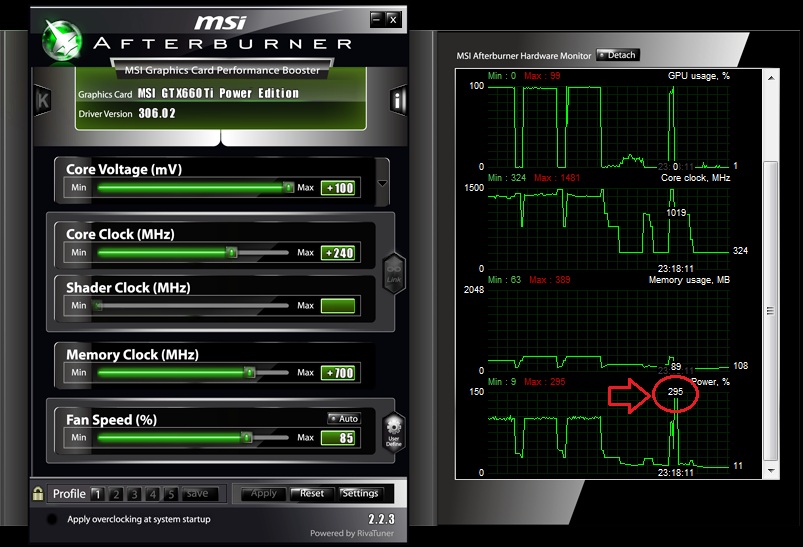Click the Shader Clock slider handle
Image resolution: width=803 pixels, height=547 pixels.
pos(98,306)
